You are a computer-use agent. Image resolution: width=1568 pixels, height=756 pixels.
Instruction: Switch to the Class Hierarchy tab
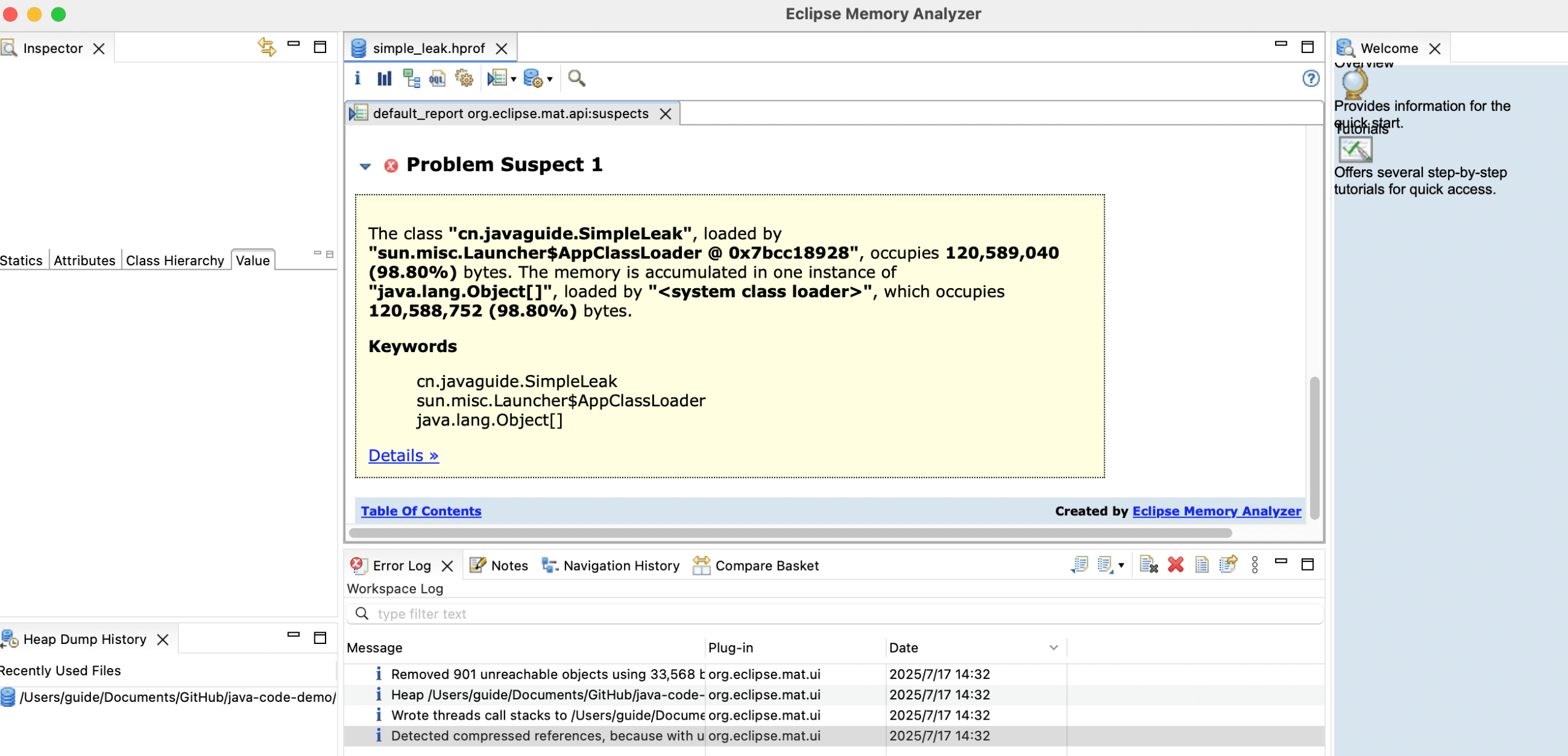175,260
